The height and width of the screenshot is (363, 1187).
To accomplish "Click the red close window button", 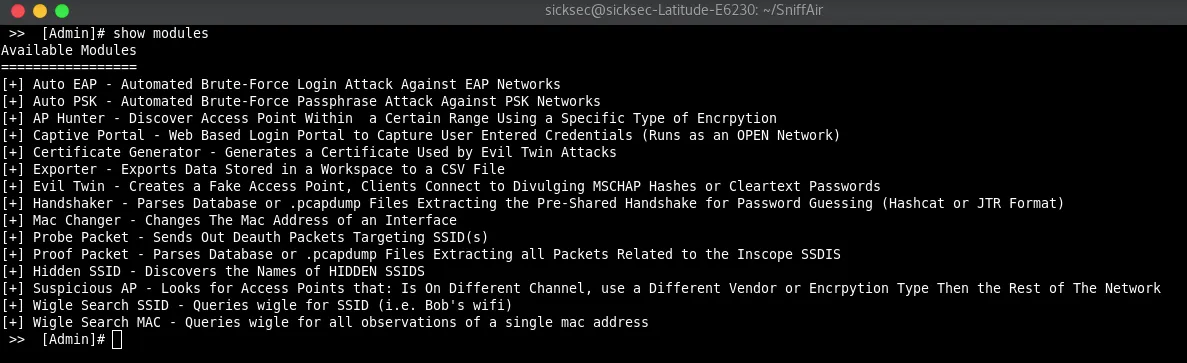I will (17, 11).
